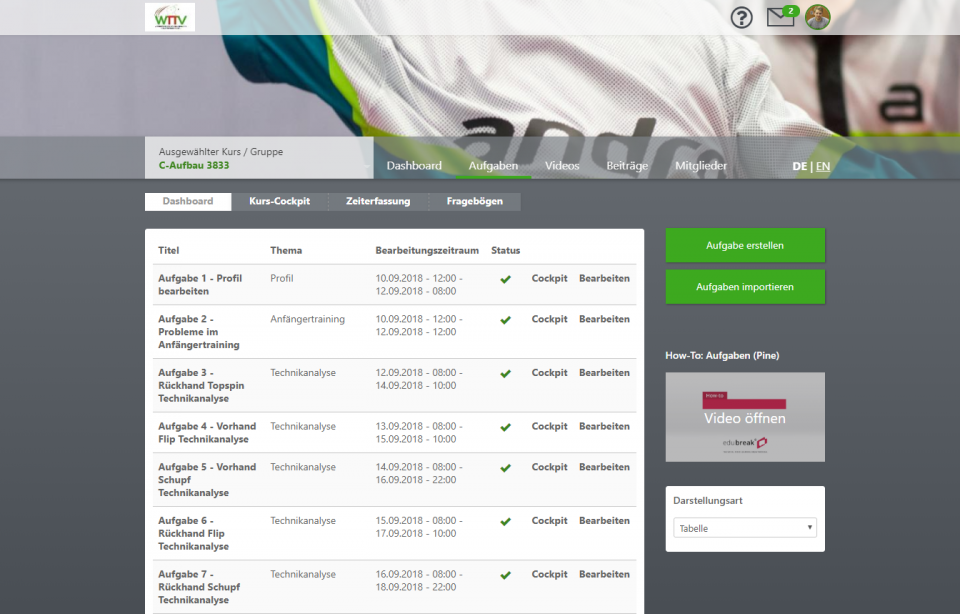Viewport: 960px width, 614px height.
Task: Open the How-To Video öffnen thumbnail
Action: (745, 417)
